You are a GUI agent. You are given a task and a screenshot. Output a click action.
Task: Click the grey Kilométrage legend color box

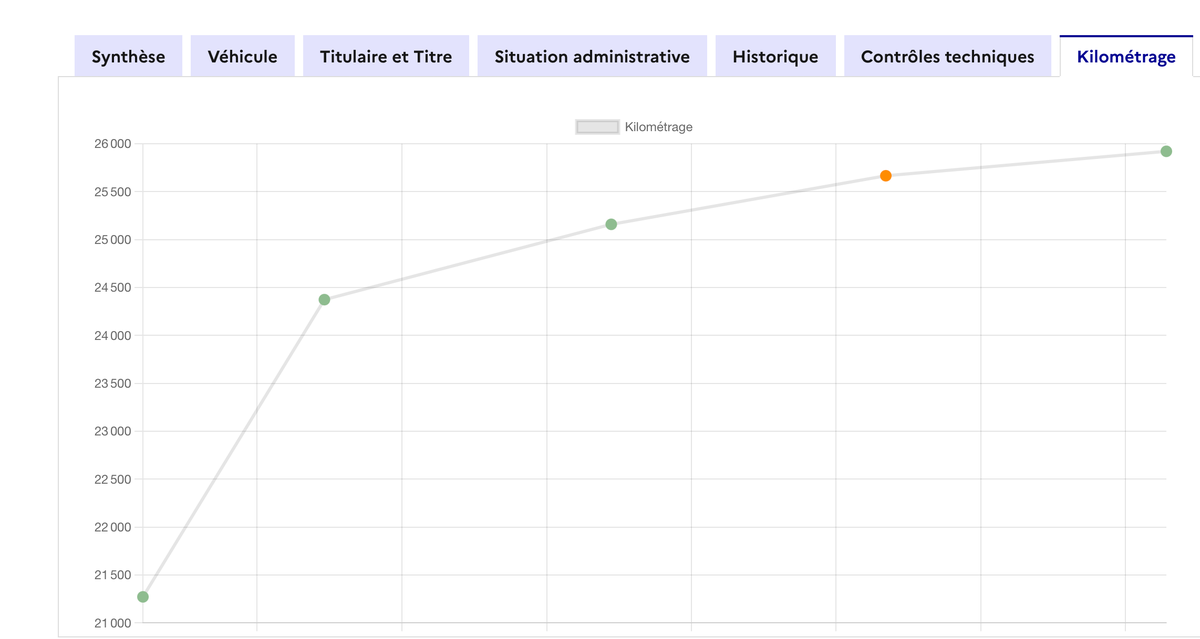[x=597, y=127]
